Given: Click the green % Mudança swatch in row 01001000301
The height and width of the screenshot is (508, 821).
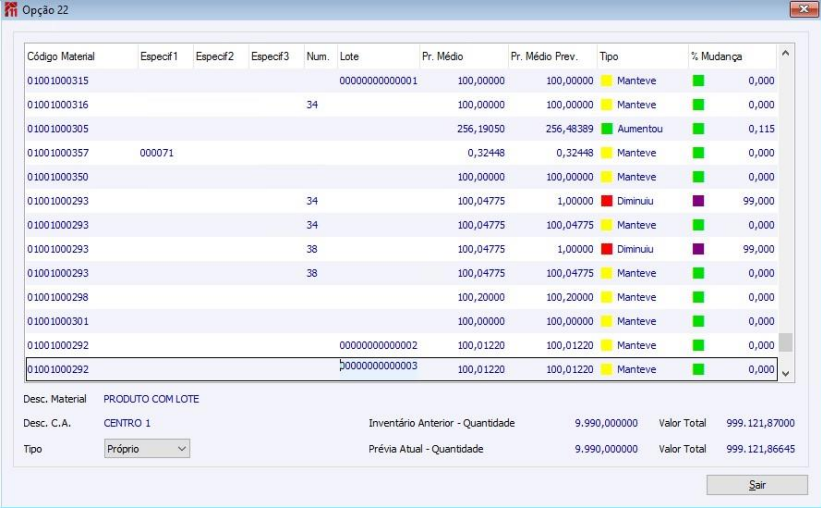Looking at the screenshot, I should [x=698, y=322].
